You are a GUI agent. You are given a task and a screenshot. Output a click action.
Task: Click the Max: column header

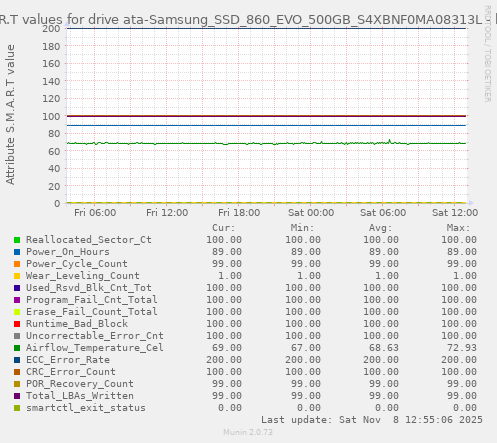458,228
